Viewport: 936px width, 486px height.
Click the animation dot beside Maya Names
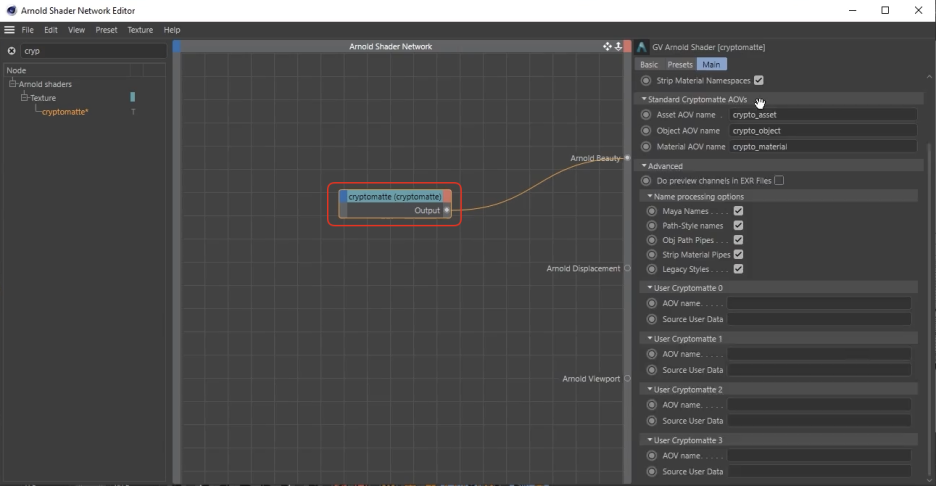651,211
